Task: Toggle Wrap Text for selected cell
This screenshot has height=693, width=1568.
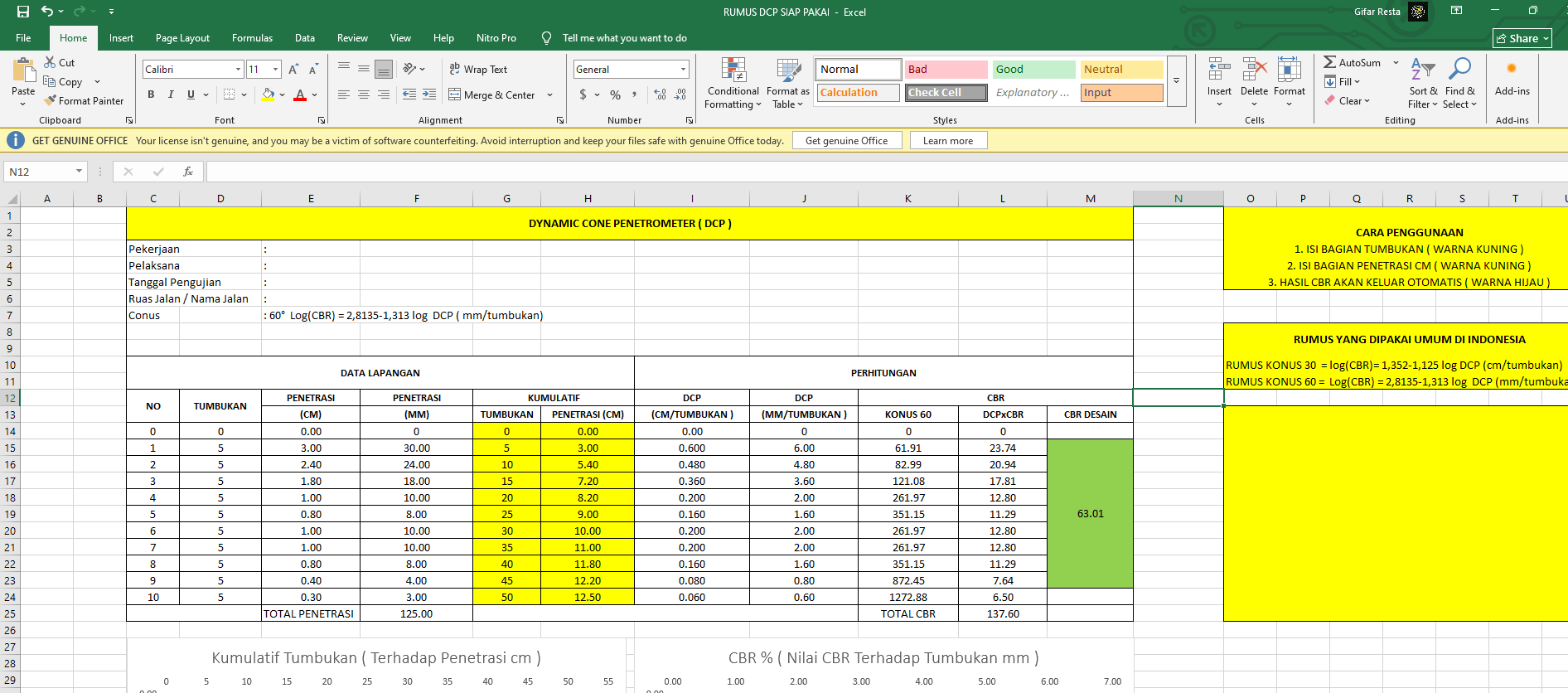Action: click(x=478, y=70)
